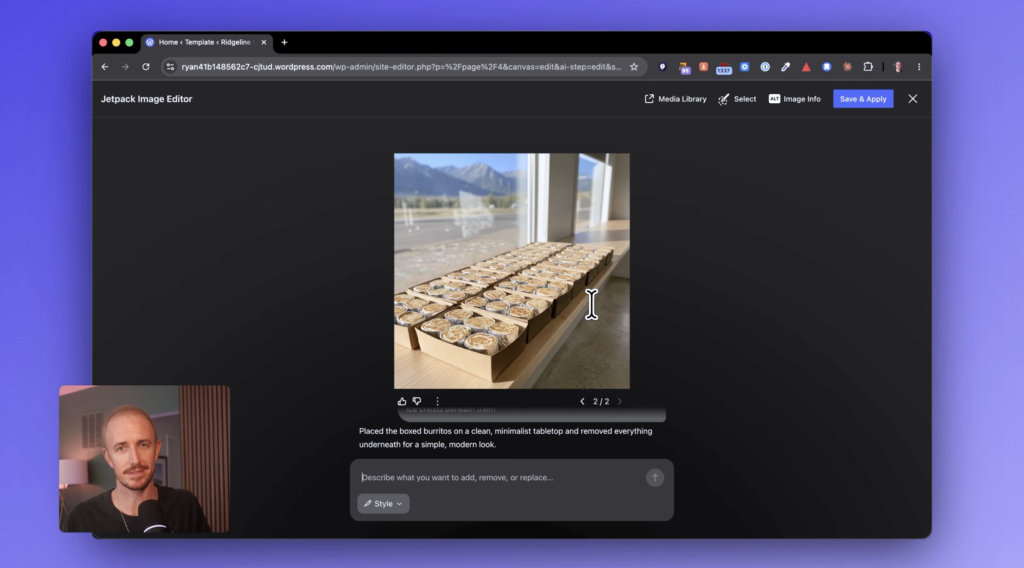Viewport: 1024px width, 568px height.
Task: Reload the current page
Action: click(146, 67)
